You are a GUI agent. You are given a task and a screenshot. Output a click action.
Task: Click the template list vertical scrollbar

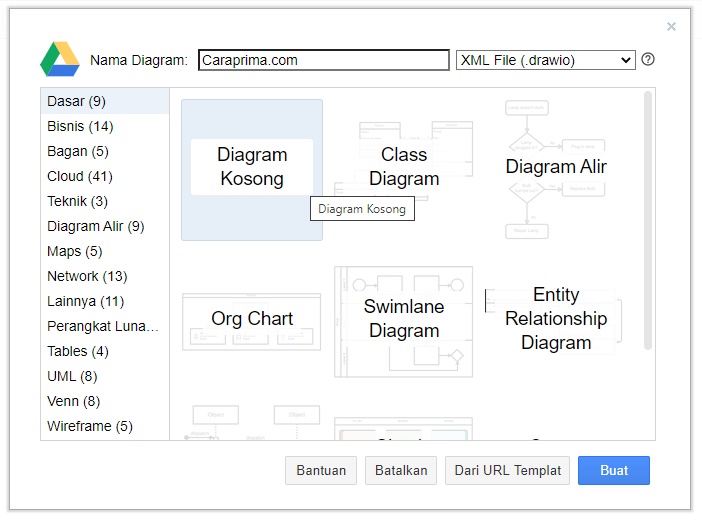[648, 220]
